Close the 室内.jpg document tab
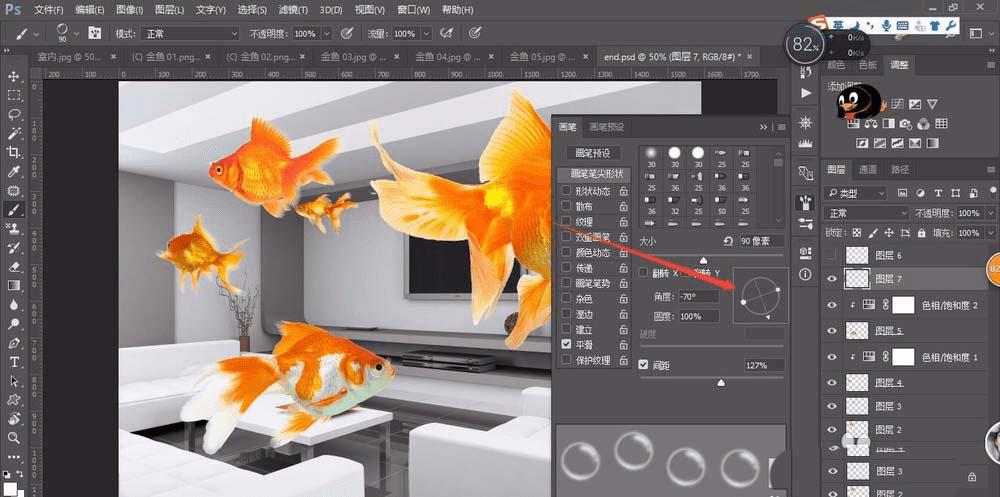Viewport: 1000px width, 497px height. click(114, 57)
